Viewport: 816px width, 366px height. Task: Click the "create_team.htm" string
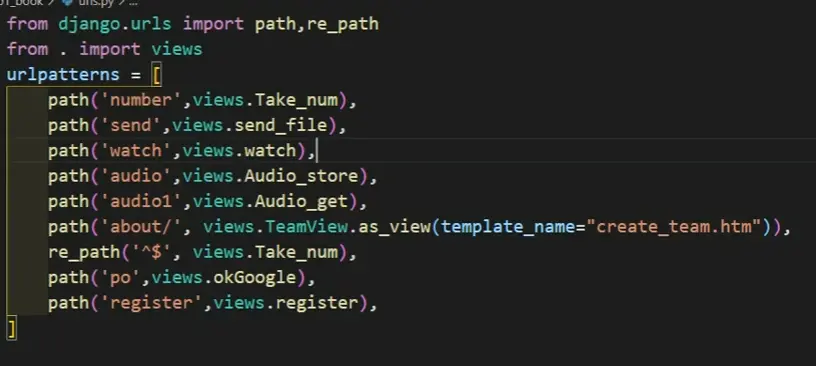[674, 227]
